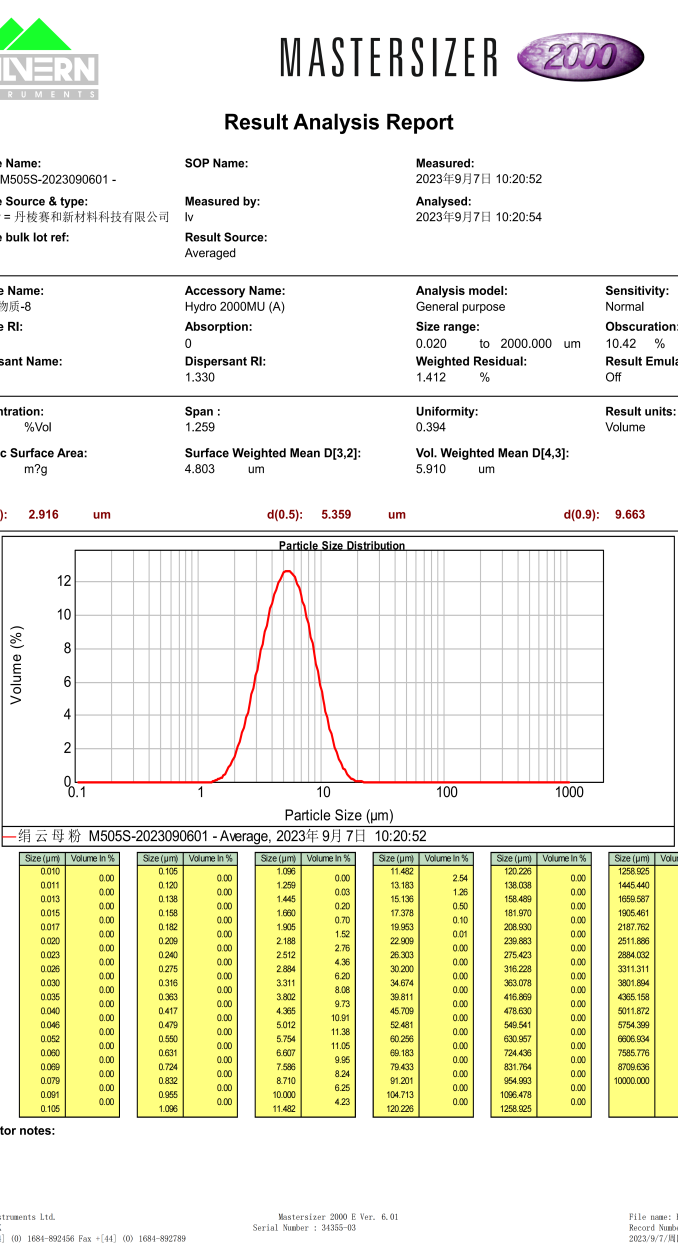Click the 'Particle Size (µm)' x-axis label
The height and width of the screenshot is (1244, 678).
pos(339,816)
